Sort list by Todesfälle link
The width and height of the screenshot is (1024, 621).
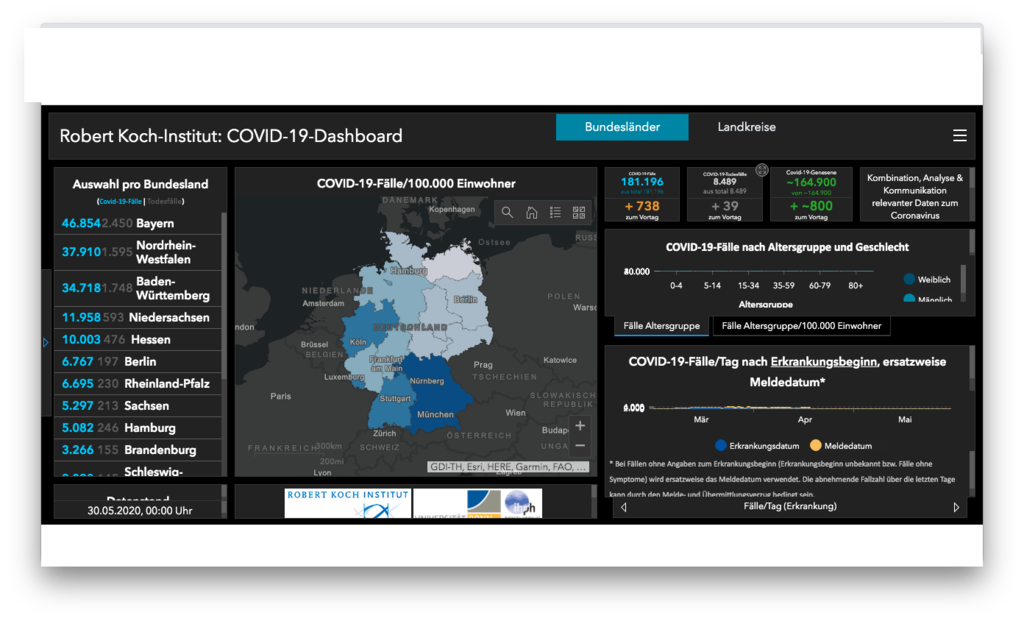coord(164,202)
